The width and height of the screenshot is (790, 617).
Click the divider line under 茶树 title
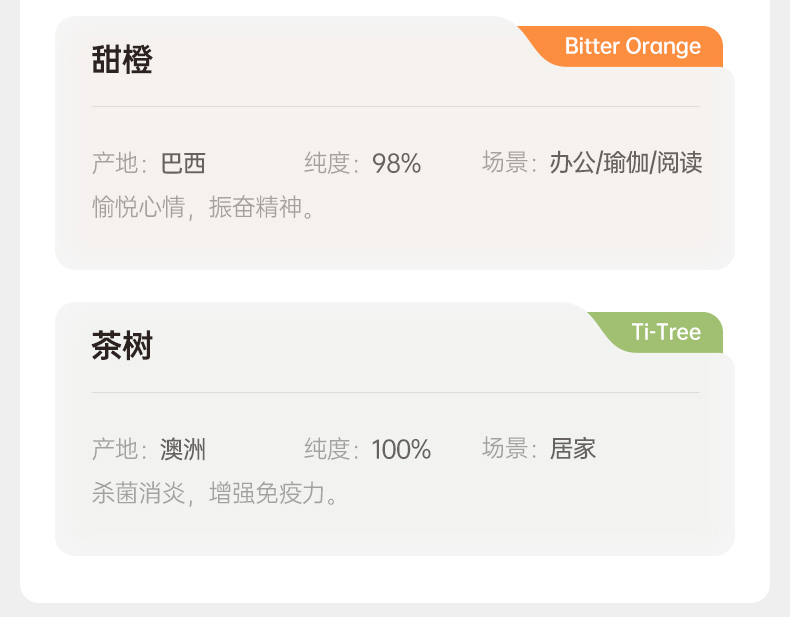coord(396,392)
